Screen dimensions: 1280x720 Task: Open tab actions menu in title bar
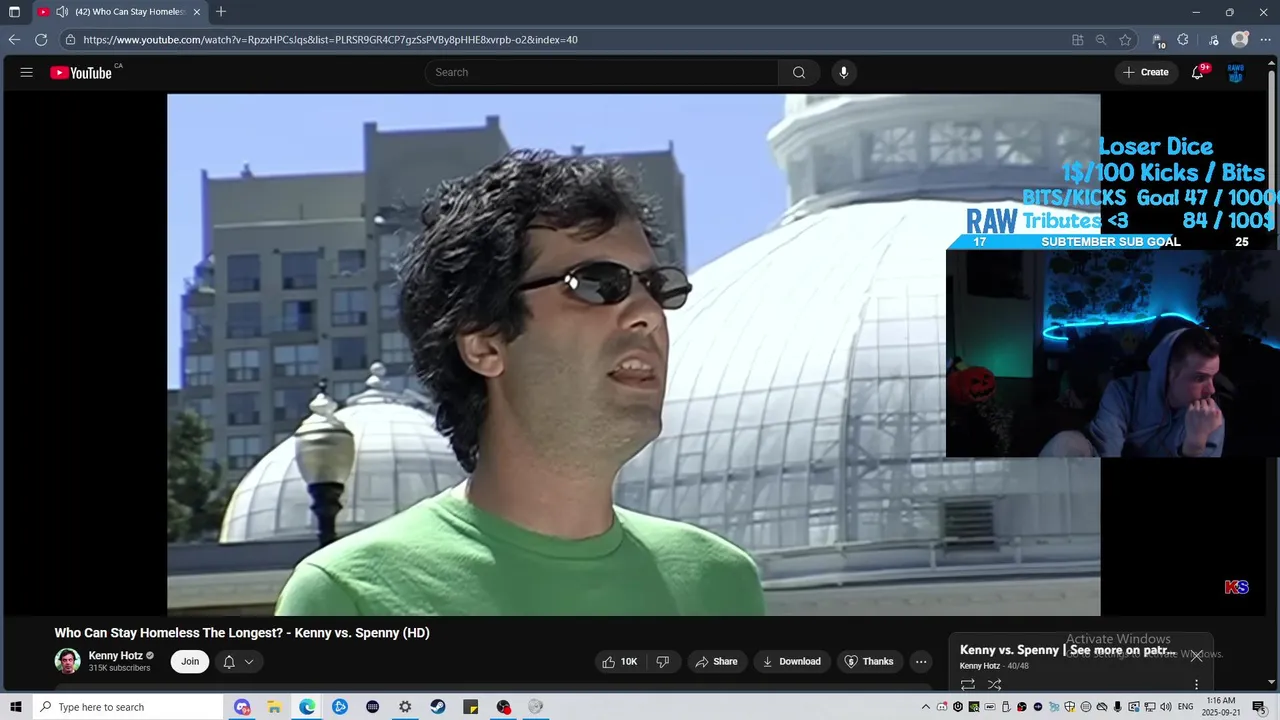pos(14,12)
